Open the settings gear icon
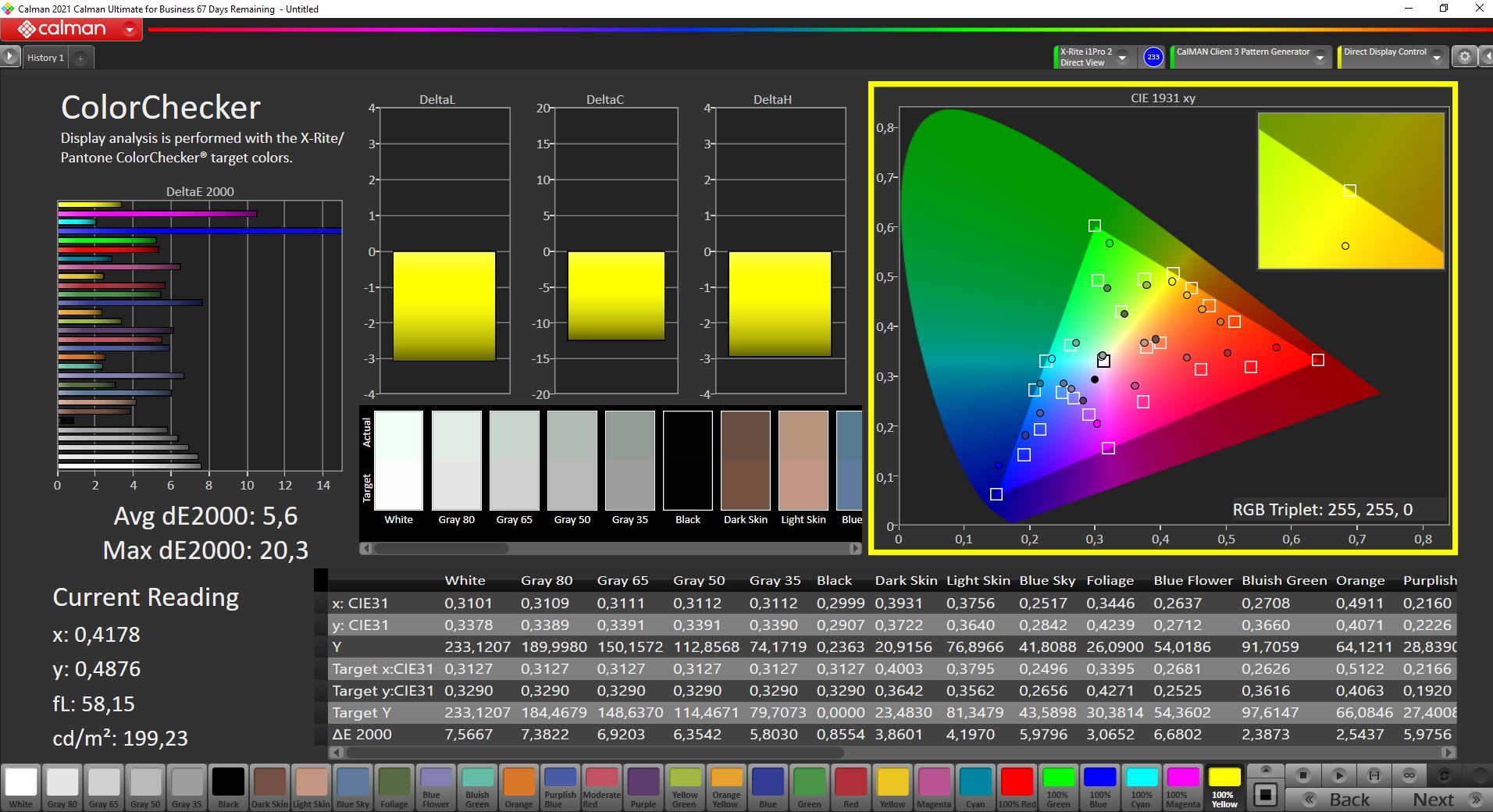Viewport: 1493px width, 812px height. (x=1464, y=57)
